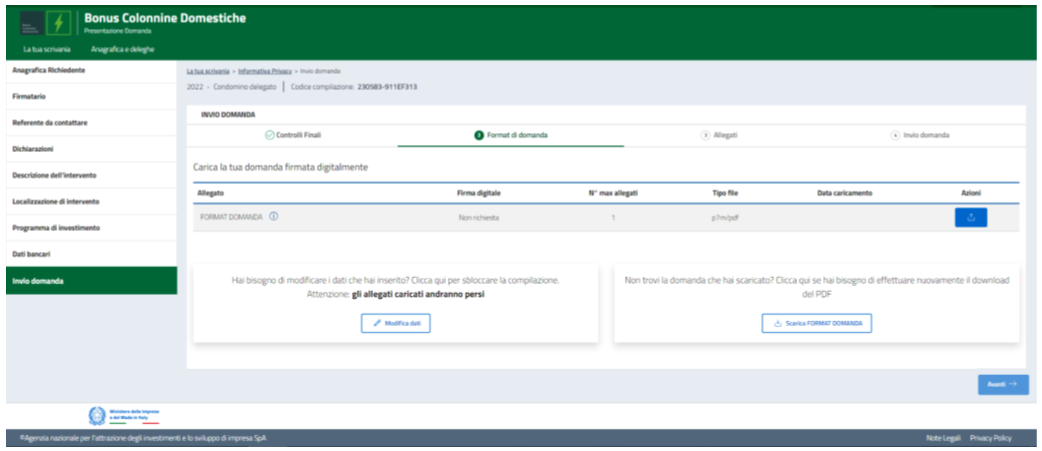The width and height of the screenshot is (1042, 451).
Task: Open the Controlli Finali step
Action: (x=293, y=134)
